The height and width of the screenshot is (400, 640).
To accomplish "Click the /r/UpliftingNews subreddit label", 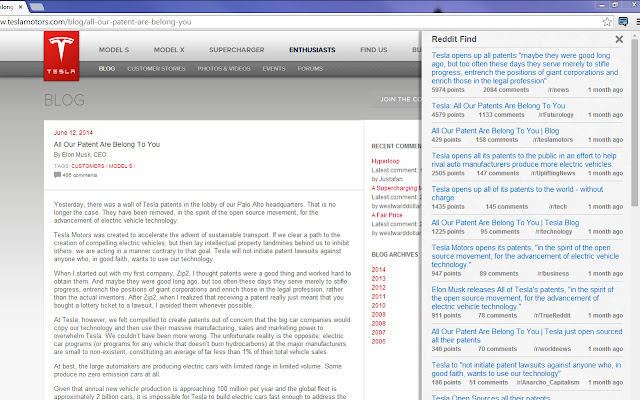I will (x=553, y=173).
